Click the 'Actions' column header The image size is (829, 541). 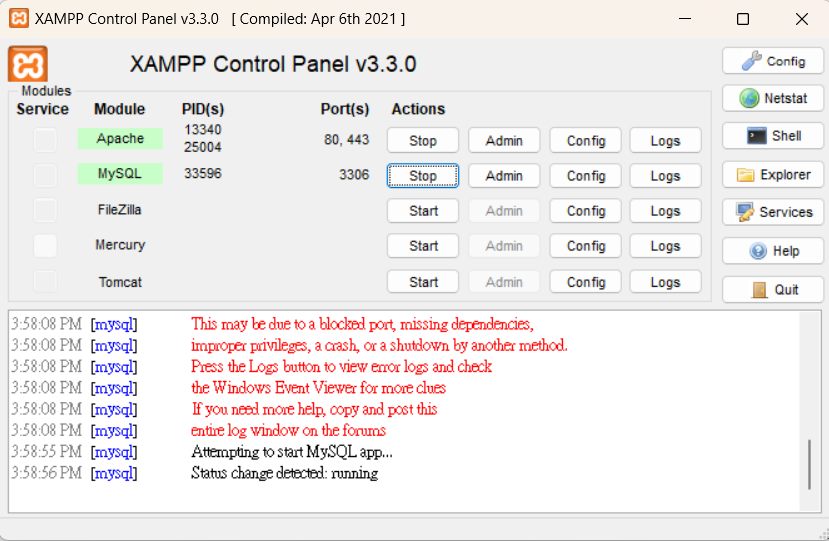[418, 109]
